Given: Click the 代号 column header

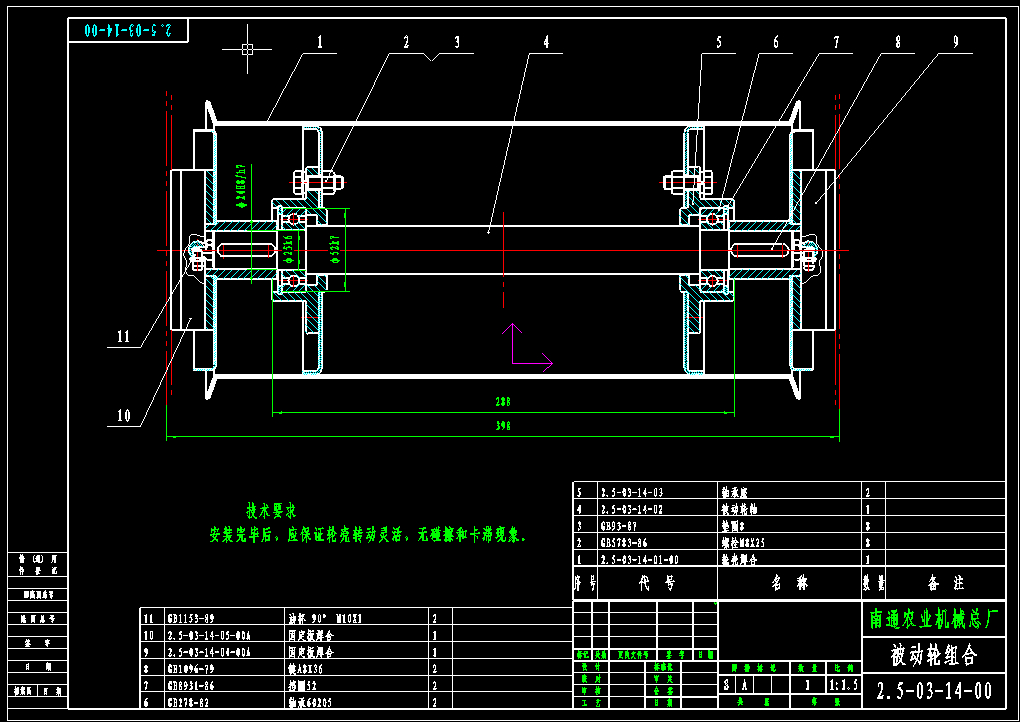Looking at the screenshot, I should tap(657, 583).
